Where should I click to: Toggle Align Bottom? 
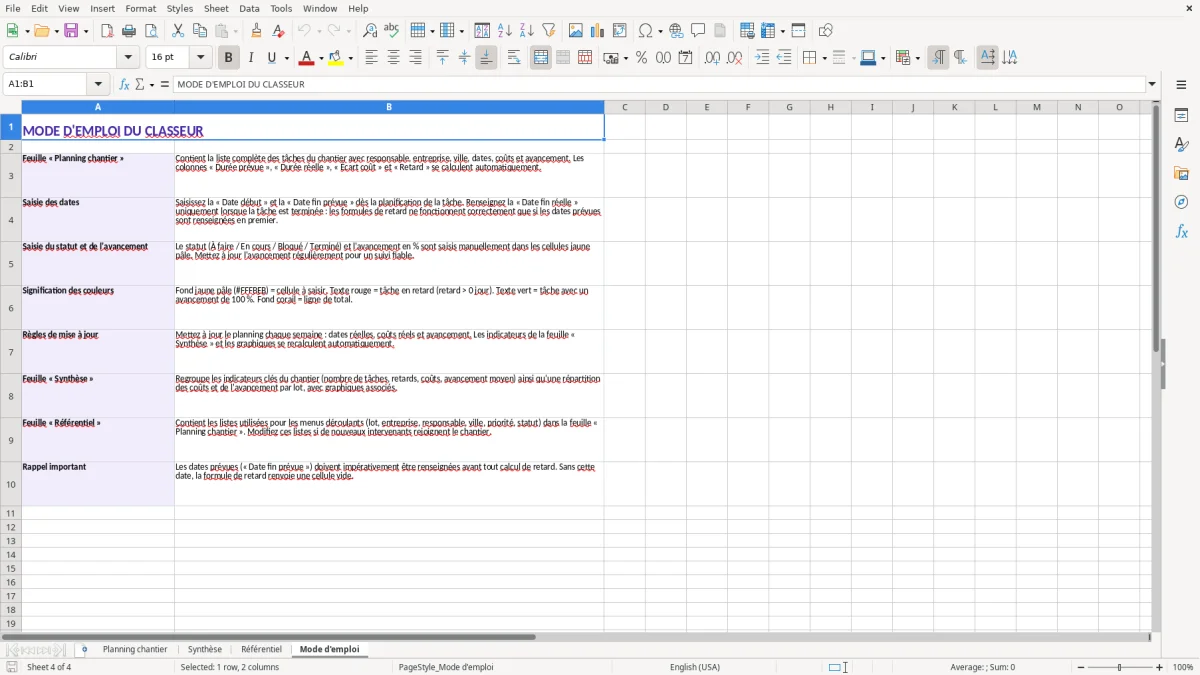[486, 58]
